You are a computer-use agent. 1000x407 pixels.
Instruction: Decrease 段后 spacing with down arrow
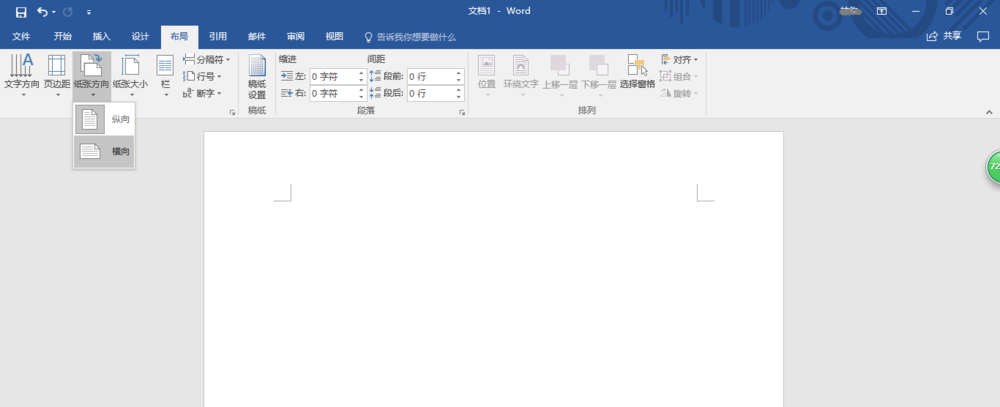click(459, 97)
